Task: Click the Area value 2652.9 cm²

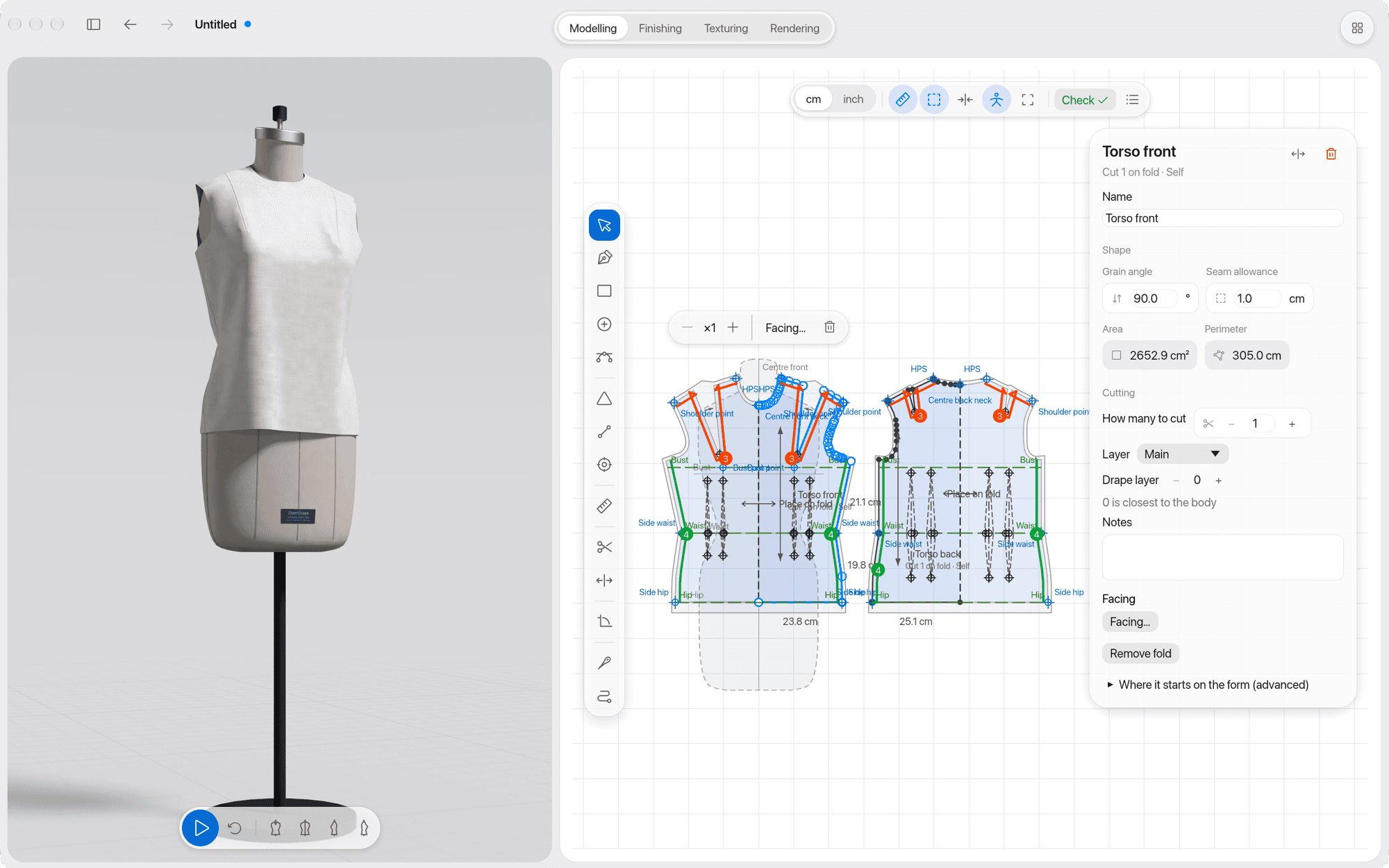Action: (x=1149, y=356)
